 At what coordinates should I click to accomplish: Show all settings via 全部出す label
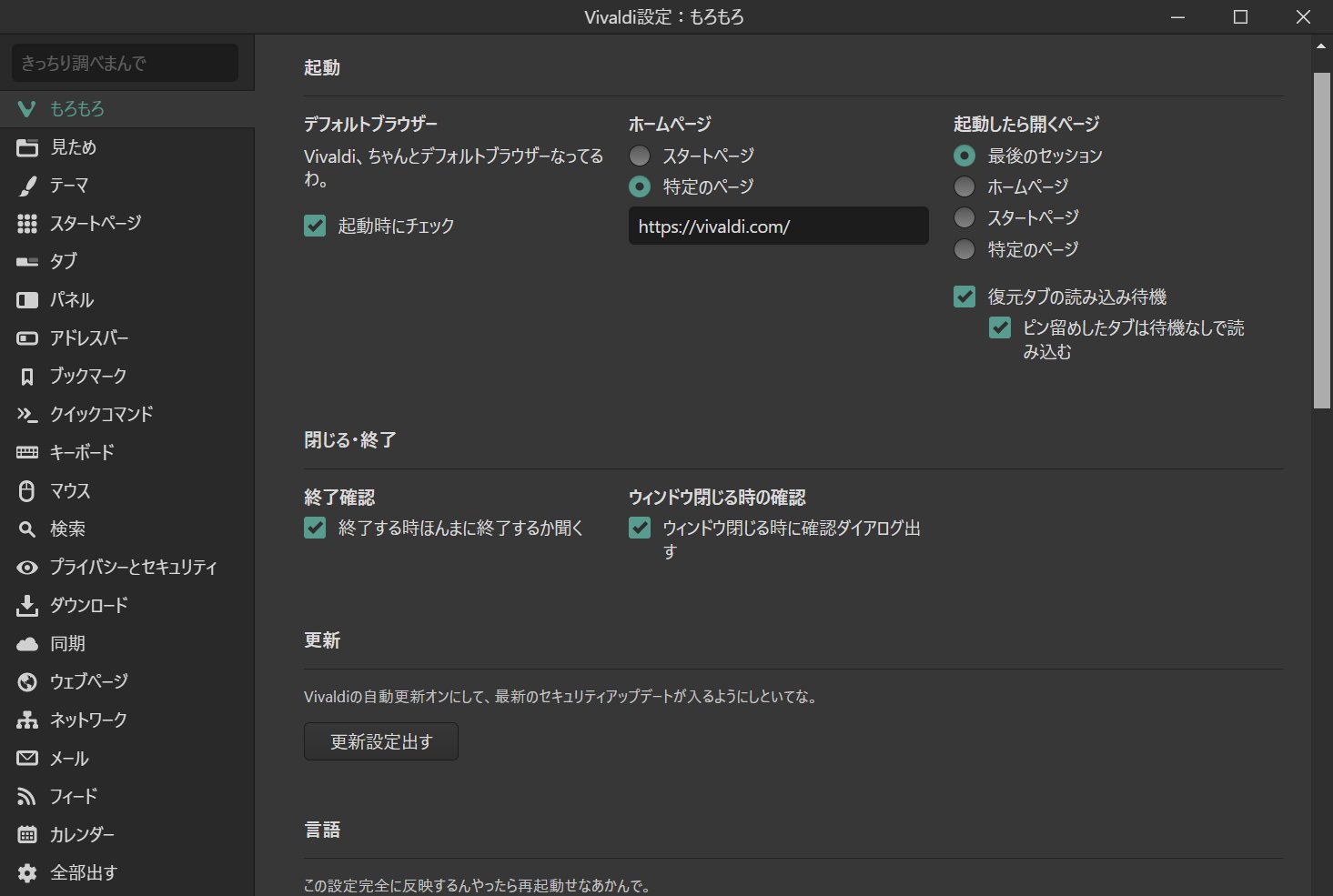click(84, 873)
